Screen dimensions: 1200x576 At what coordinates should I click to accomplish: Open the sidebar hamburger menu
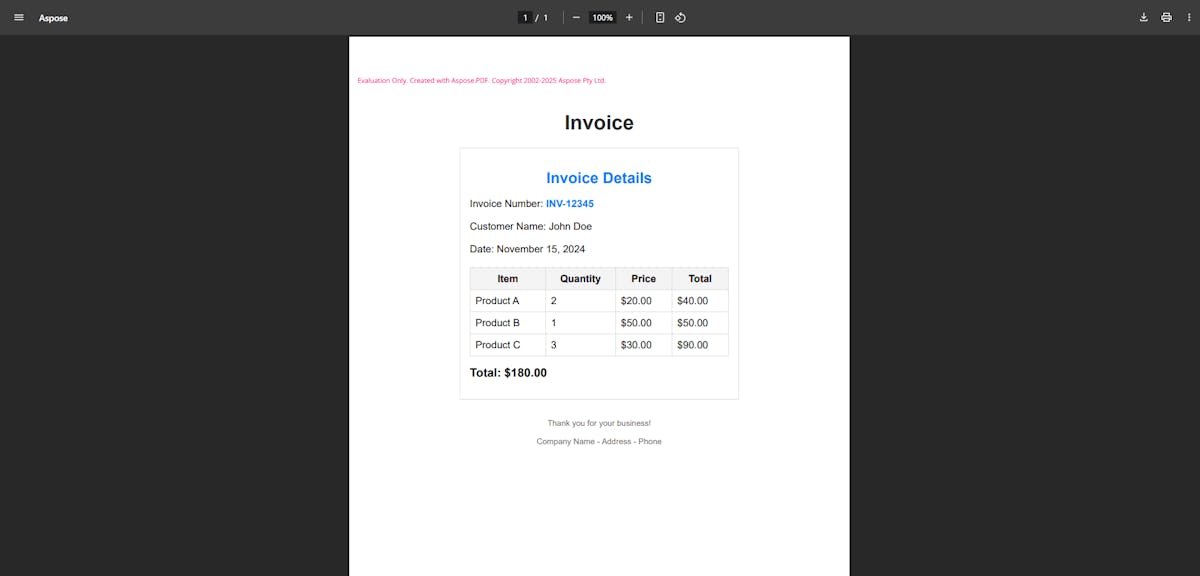[x=18, y=17]
